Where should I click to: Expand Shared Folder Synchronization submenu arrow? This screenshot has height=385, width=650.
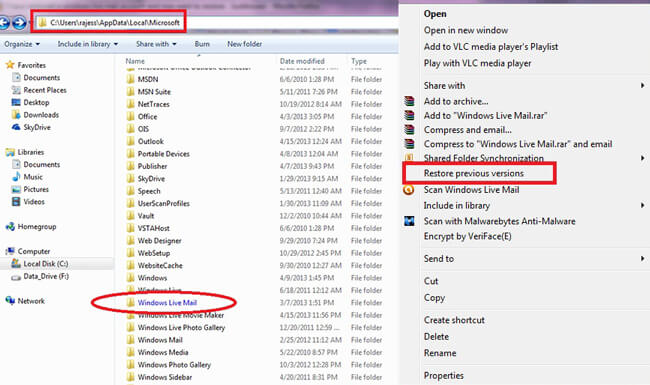(x=642, y=158)
